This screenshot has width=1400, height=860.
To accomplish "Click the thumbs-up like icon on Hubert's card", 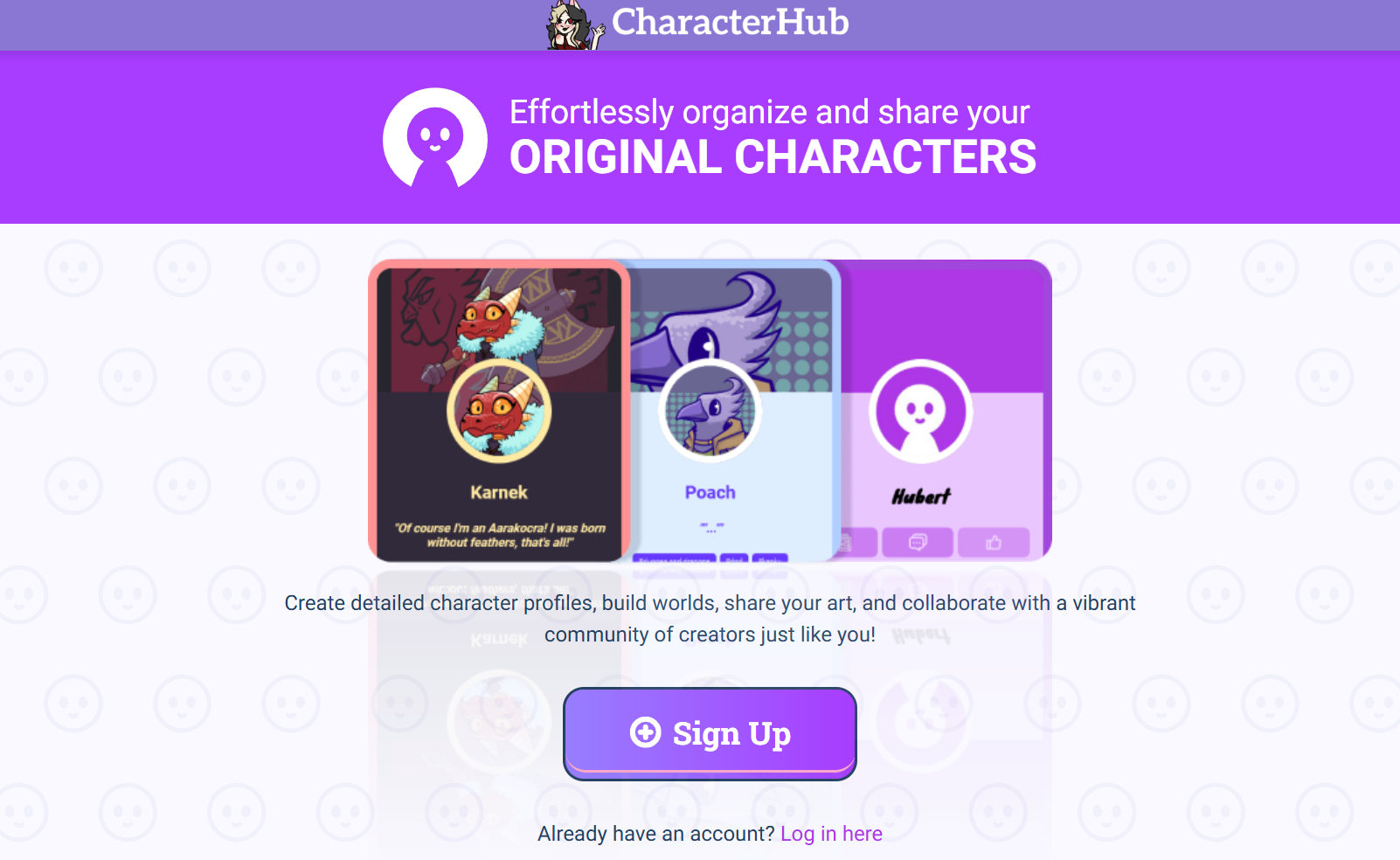I will tap(994, 542).
